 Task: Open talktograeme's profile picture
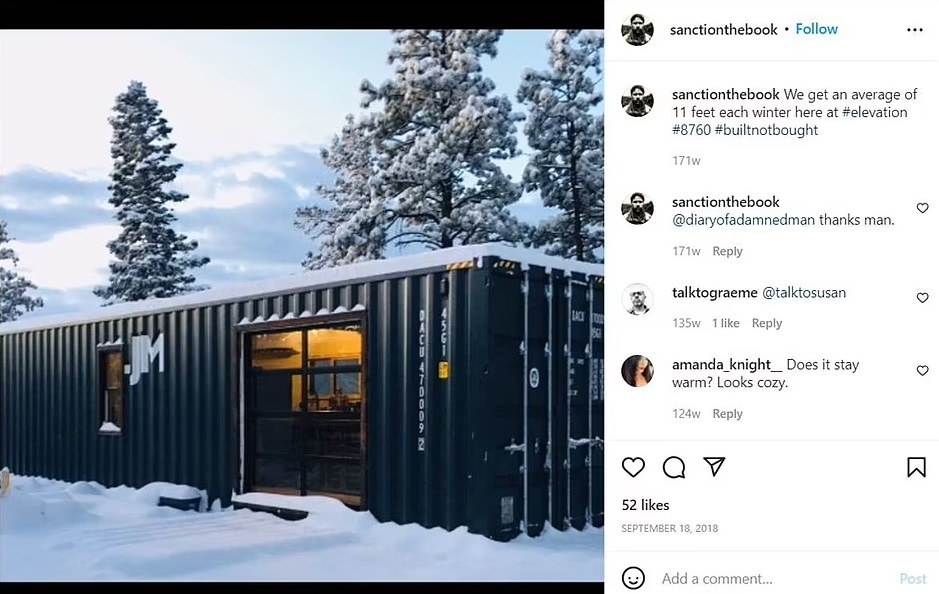click(x=637, y=299)
